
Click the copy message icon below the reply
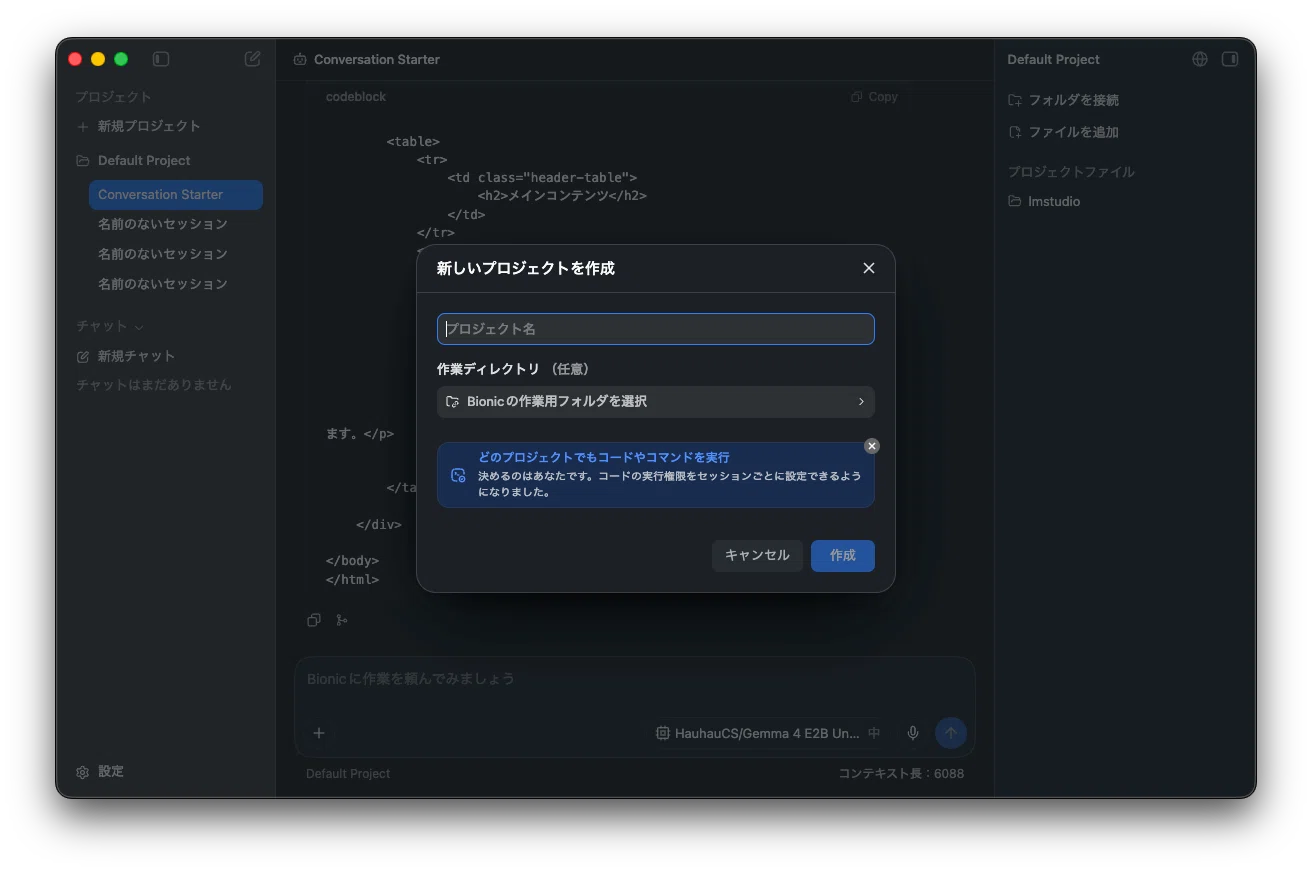point(314,620)
